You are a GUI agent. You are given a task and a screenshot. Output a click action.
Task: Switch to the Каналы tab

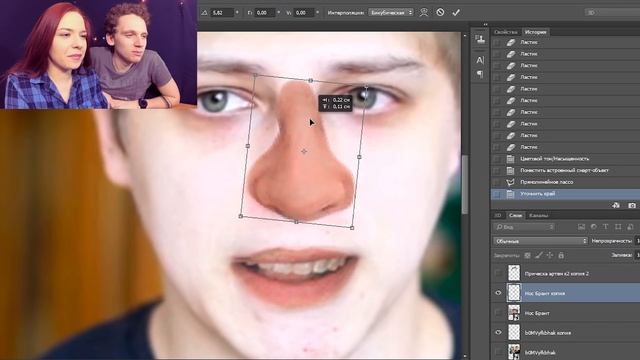point(538,215)
